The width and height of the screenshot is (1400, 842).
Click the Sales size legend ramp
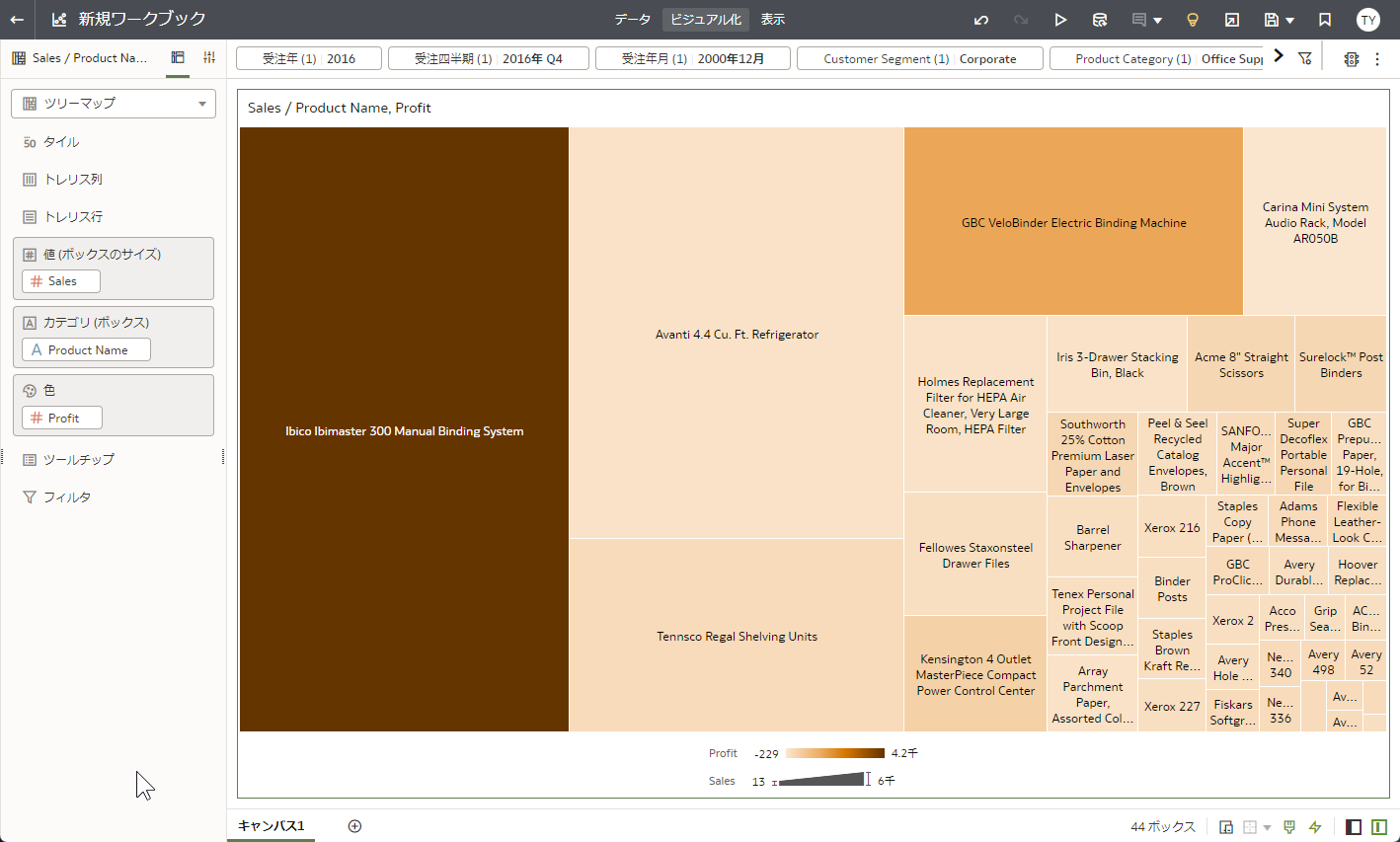819,780
